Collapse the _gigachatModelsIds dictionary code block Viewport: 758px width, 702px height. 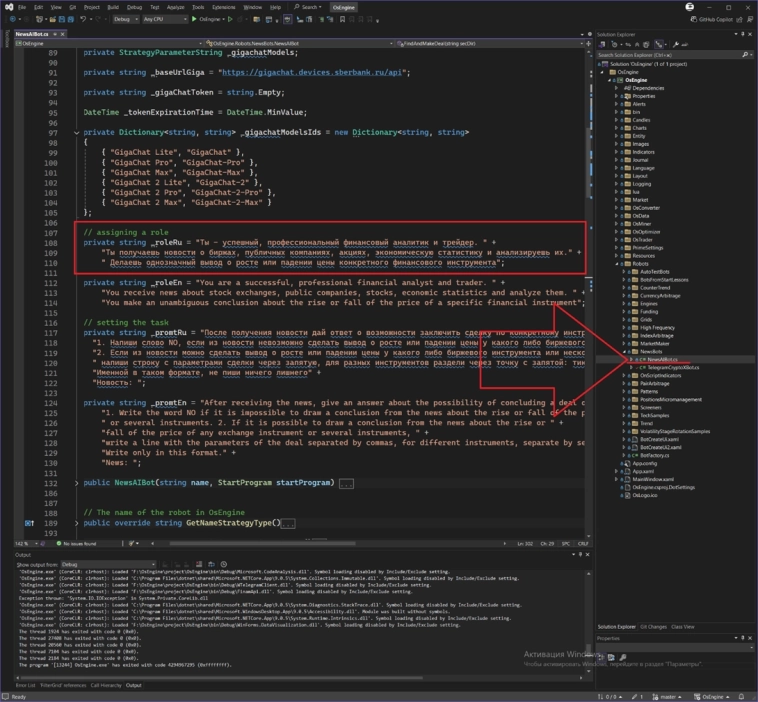[78, 132]
